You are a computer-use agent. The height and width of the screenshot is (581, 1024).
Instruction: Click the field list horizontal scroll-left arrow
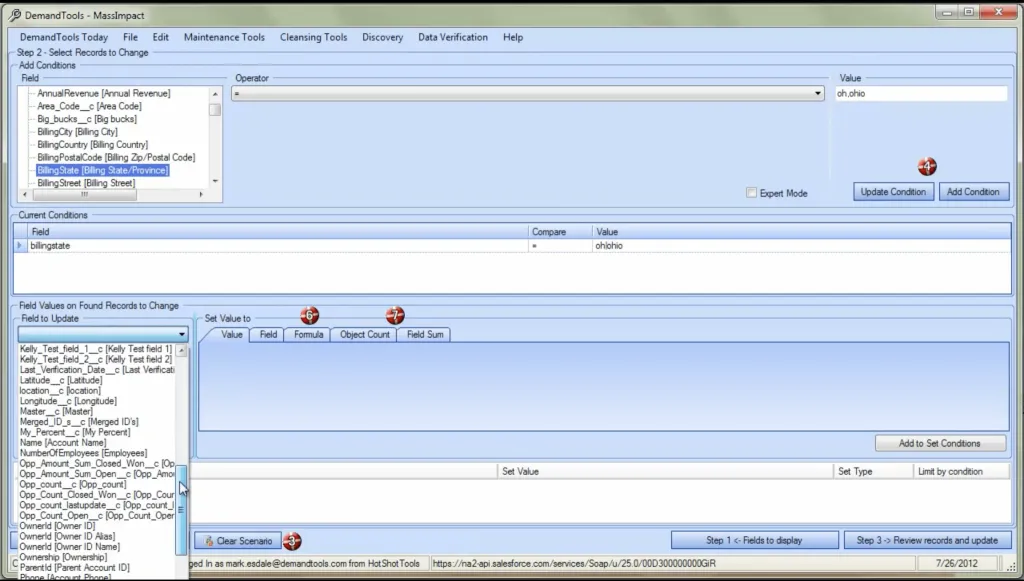25,195
